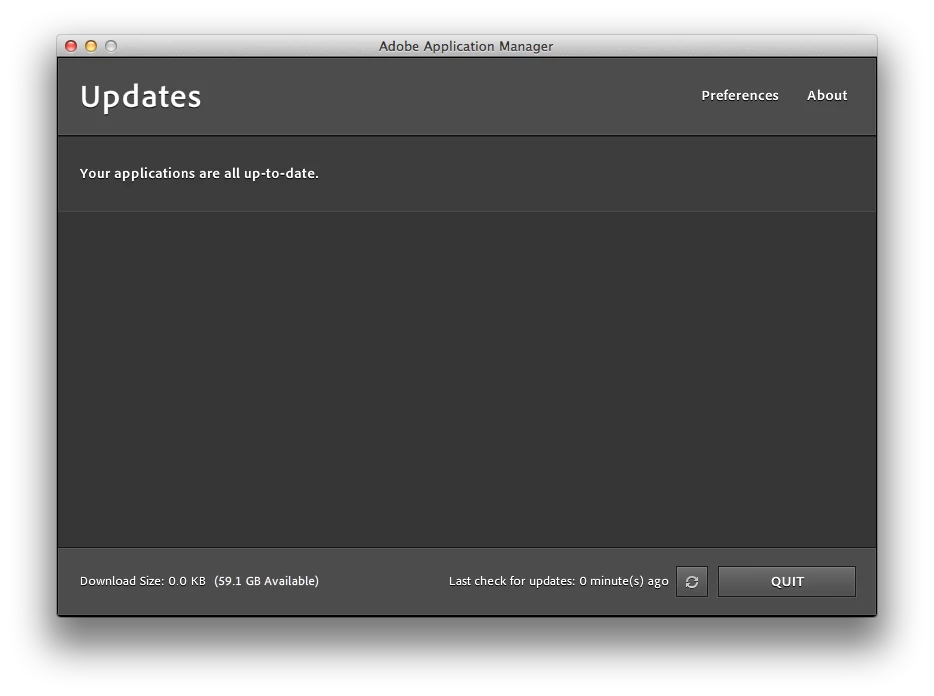This screenshot has height=696, width=934.
Task: Open the About link
Action: click(827, 95)
